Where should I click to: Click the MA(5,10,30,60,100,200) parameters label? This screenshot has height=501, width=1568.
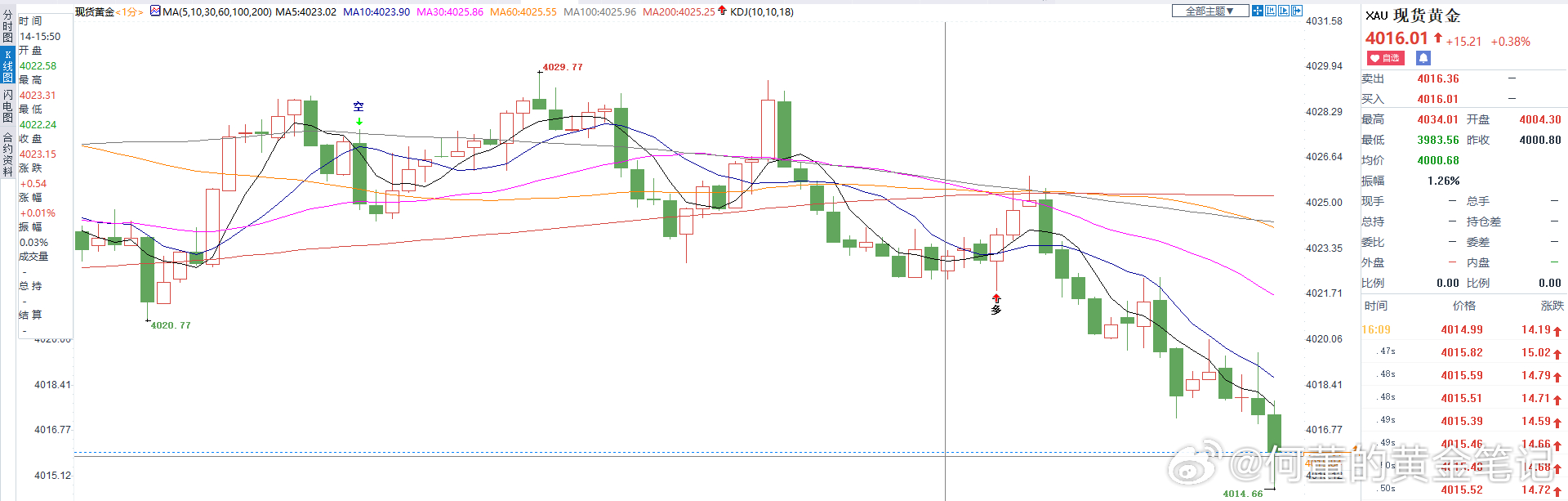tap(217, 11)
